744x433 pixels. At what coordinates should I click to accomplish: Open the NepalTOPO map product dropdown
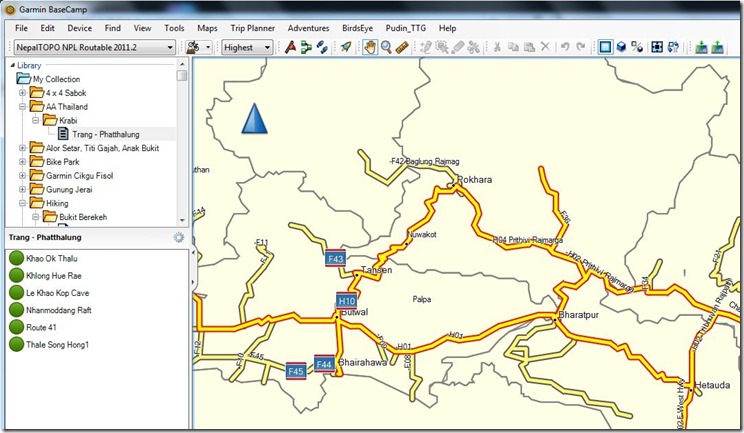94,47
